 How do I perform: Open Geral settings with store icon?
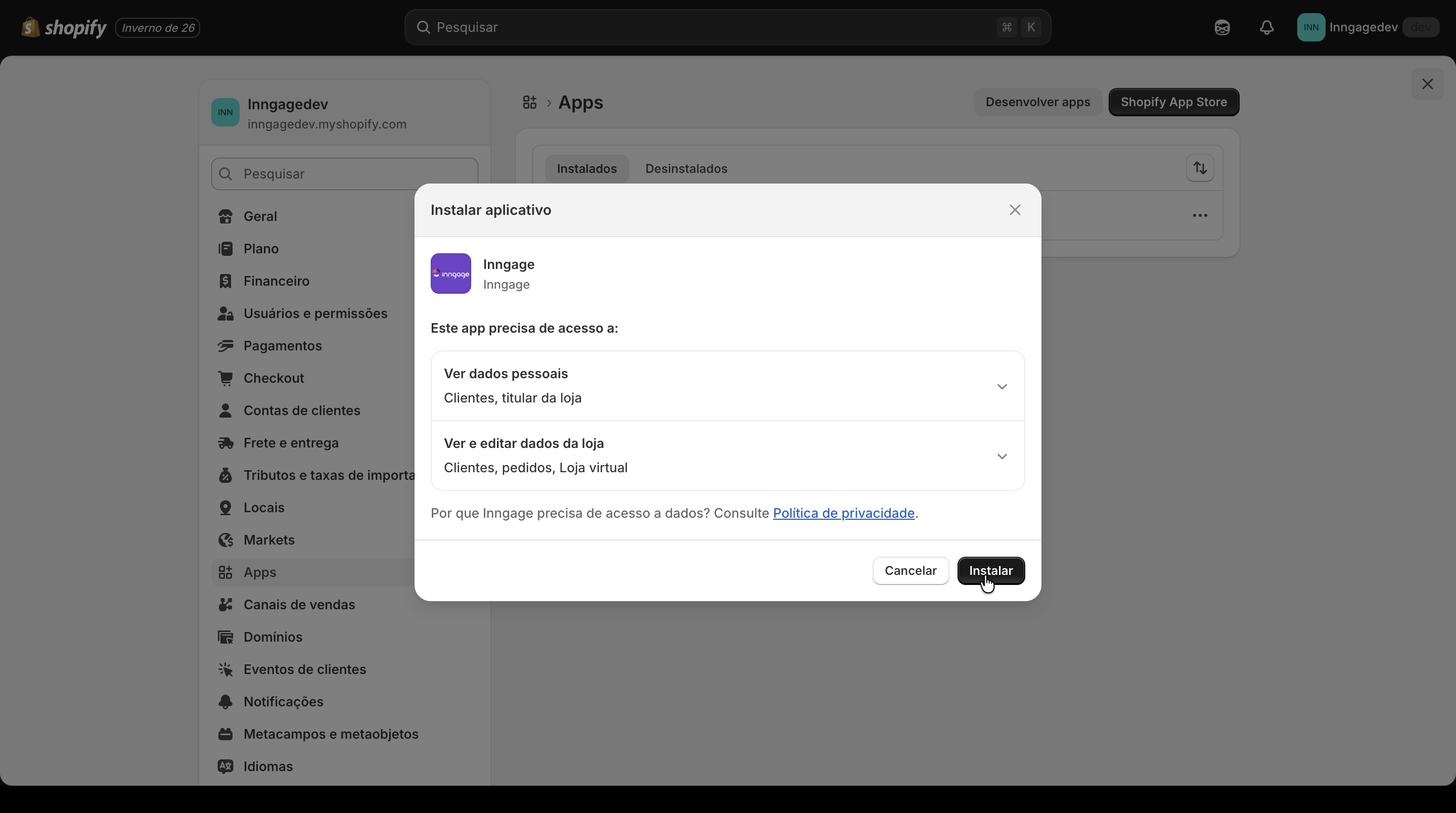225,216
